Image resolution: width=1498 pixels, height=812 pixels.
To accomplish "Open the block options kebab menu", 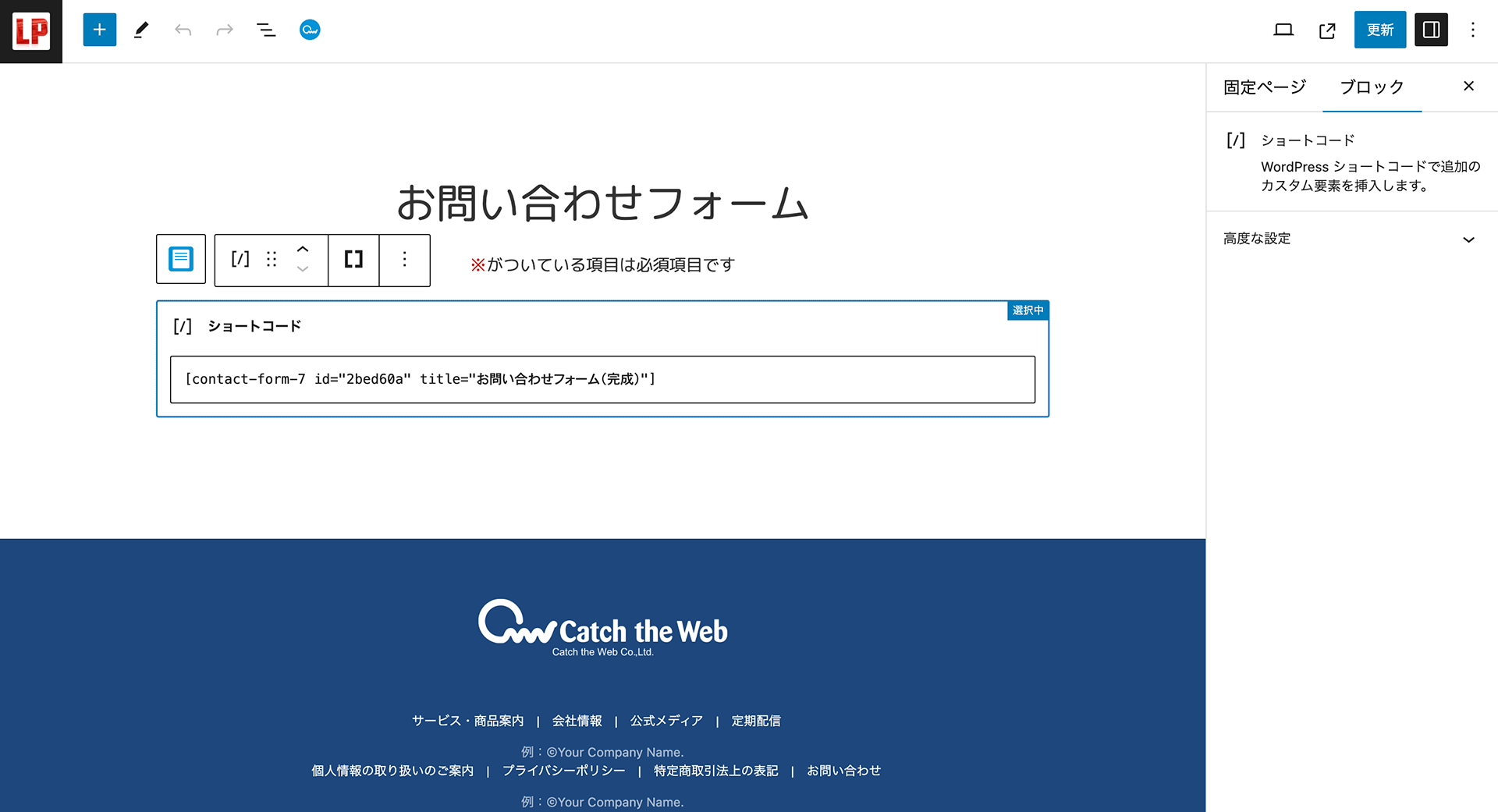I will 404,260.
